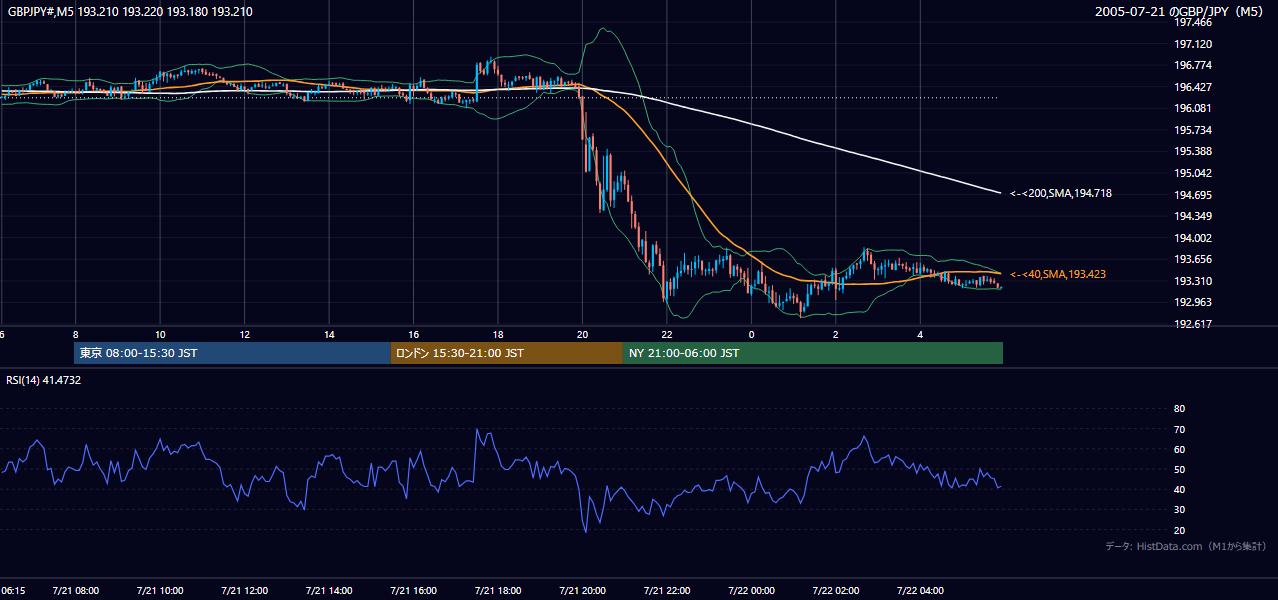
Task: Click the chart title '2005-07-21 のGBP/JPY (M5)'
Action: coord(1180,12)
